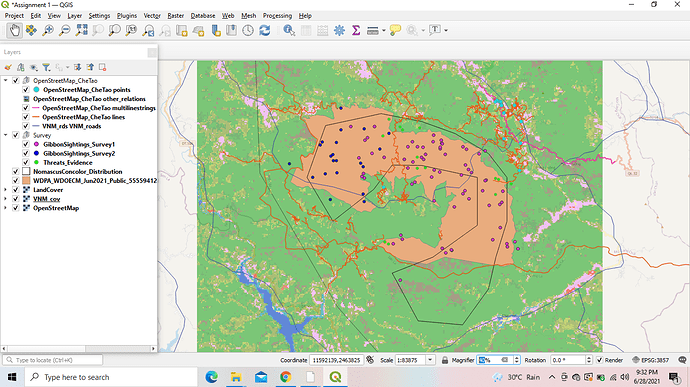Viewport: 690px width, 387px height.
Task: Open the Processing menu
Action: tap(277, 15)
